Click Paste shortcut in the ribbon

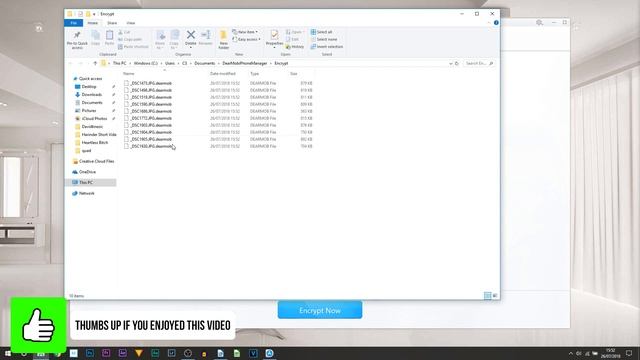pos(133,47)
